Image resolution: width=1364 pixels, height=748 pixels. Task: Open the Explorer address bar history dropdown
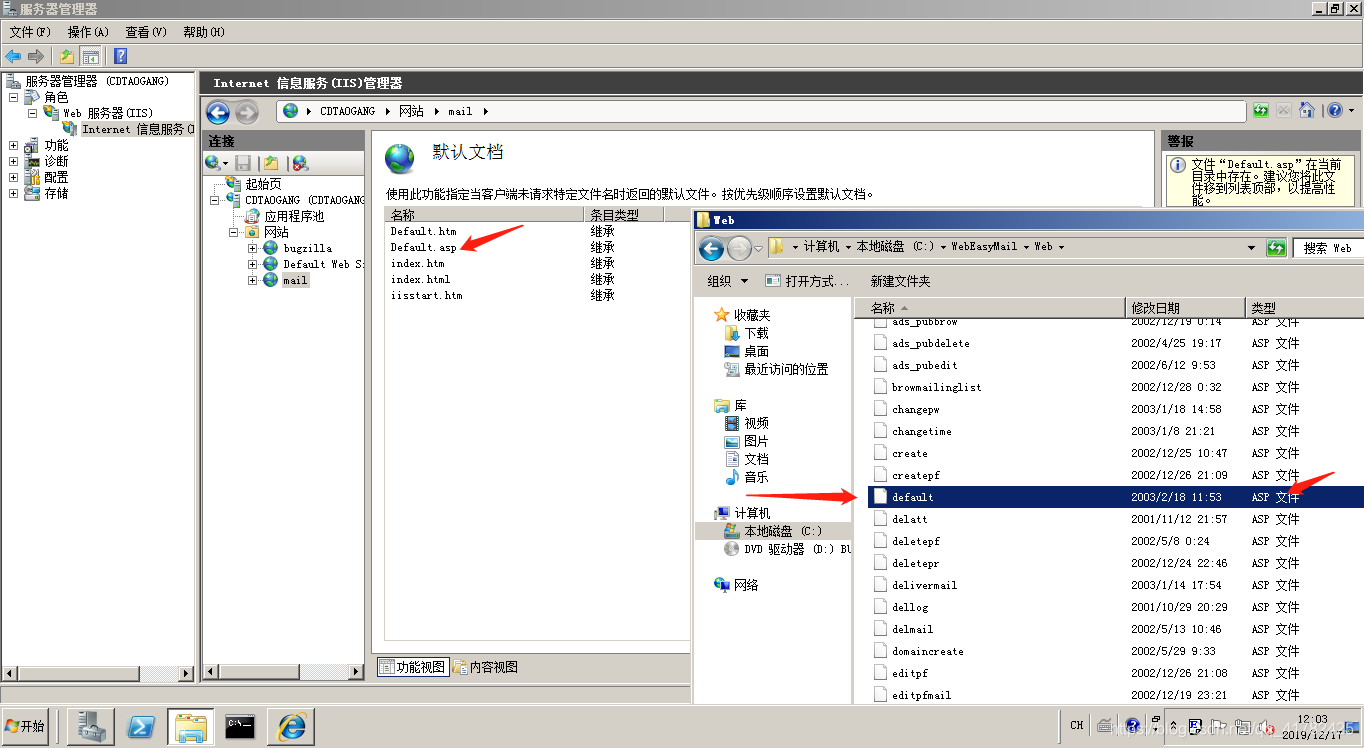point(1251,248)
